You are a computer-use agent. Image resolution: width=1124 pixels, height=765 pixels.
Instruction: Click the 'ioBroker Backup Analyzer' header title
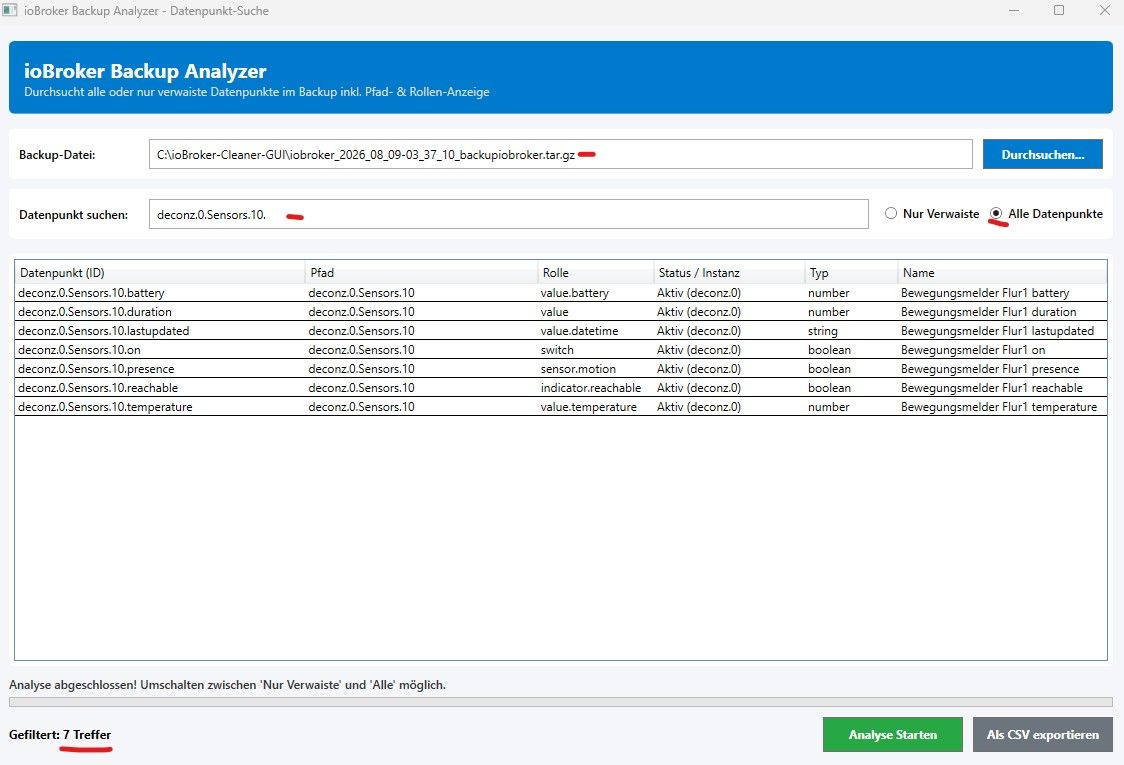click(x=145, y=71)
